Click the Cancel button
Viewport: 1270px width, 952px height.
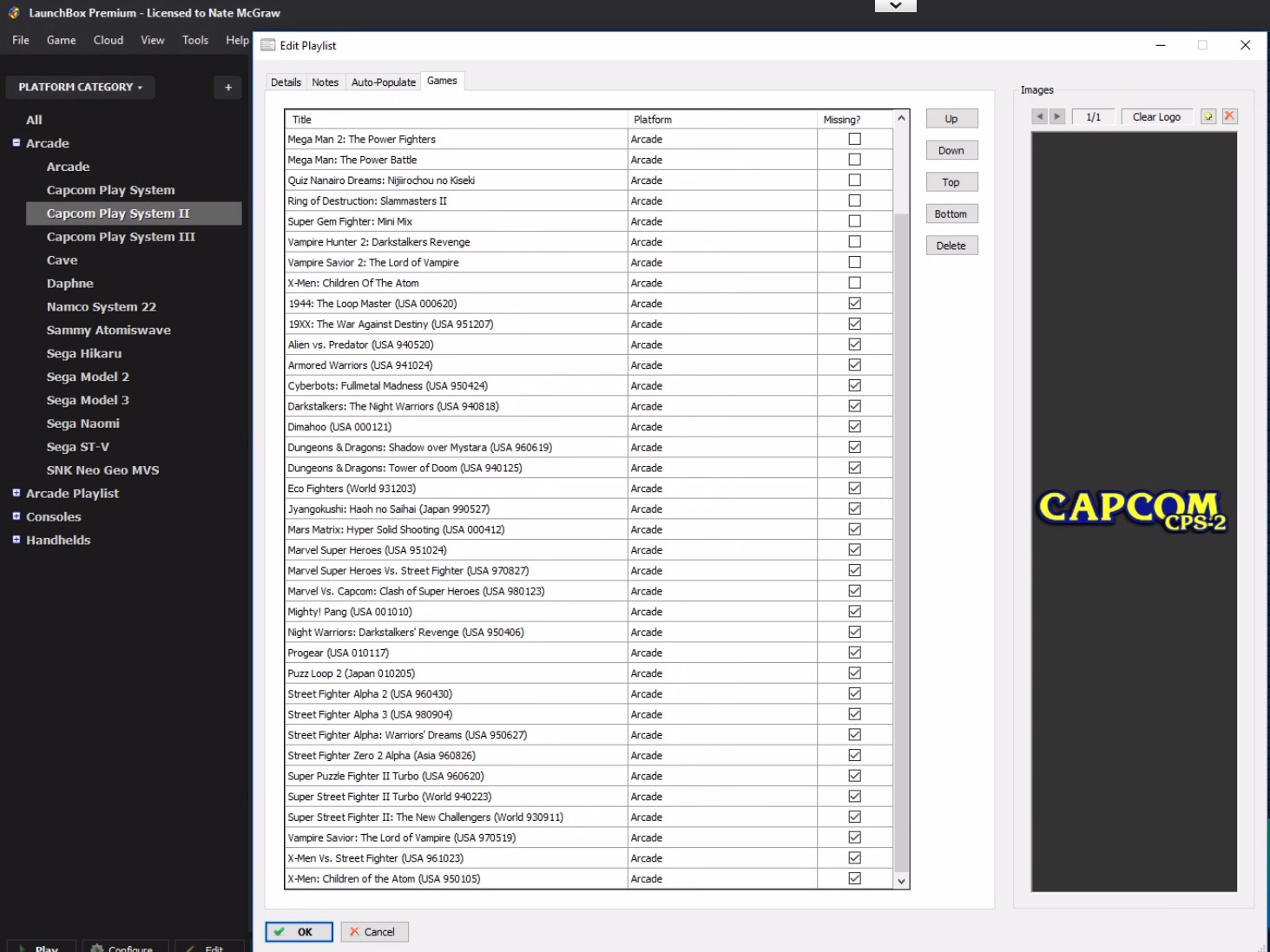(374, 931)
